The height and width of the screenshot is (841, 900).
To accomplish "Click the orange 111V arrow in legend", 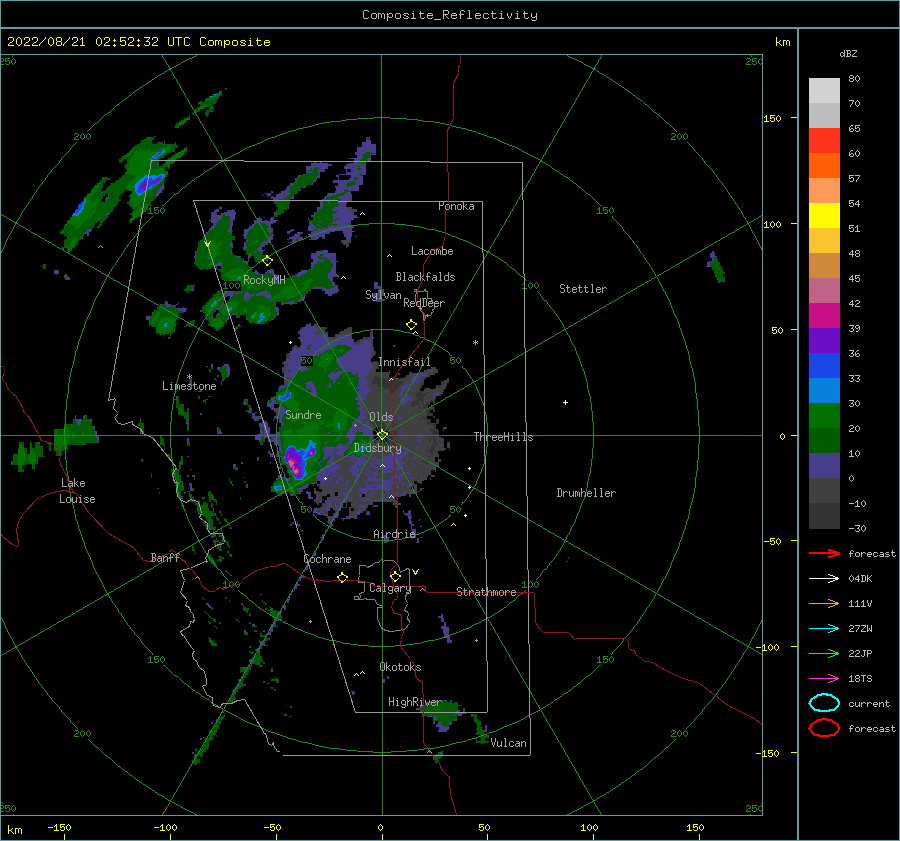I will (824, 603).
